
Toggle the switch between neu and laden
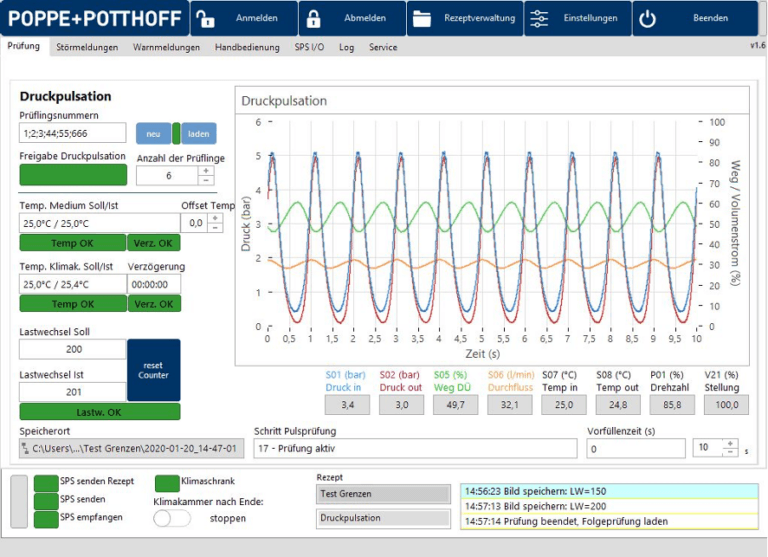click(x=177, y=133)
